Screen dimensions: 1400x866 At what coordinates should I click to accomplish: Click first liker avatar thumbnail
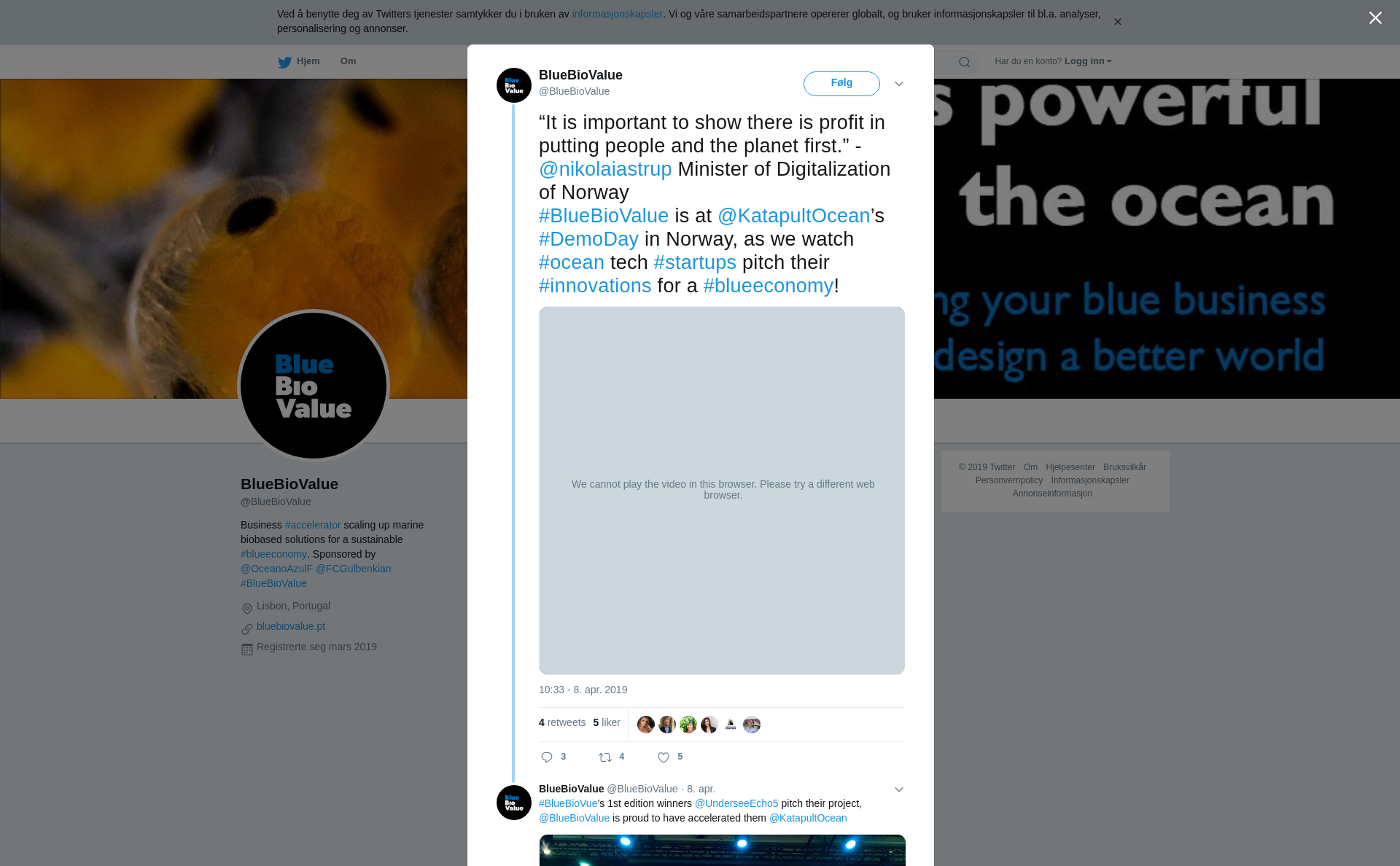pos(645,725)
